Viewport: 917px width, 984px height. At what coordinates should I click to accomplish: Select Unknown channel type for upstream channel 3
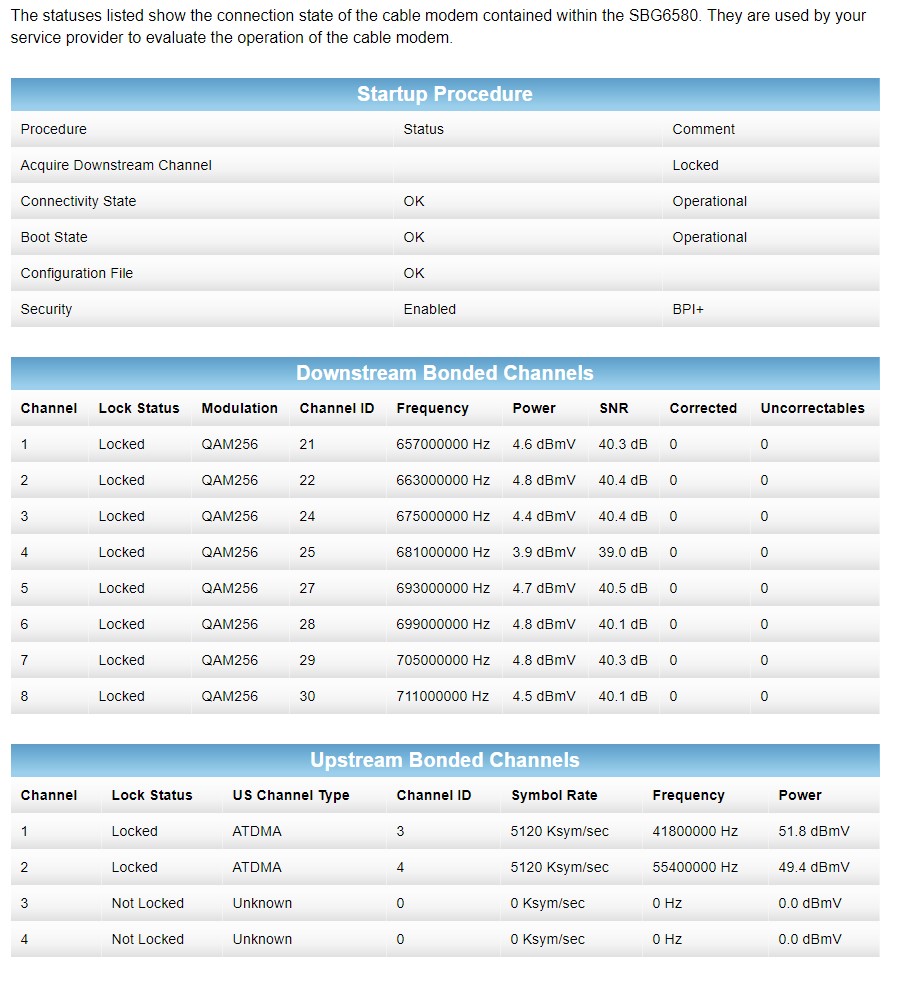point(262,903)
